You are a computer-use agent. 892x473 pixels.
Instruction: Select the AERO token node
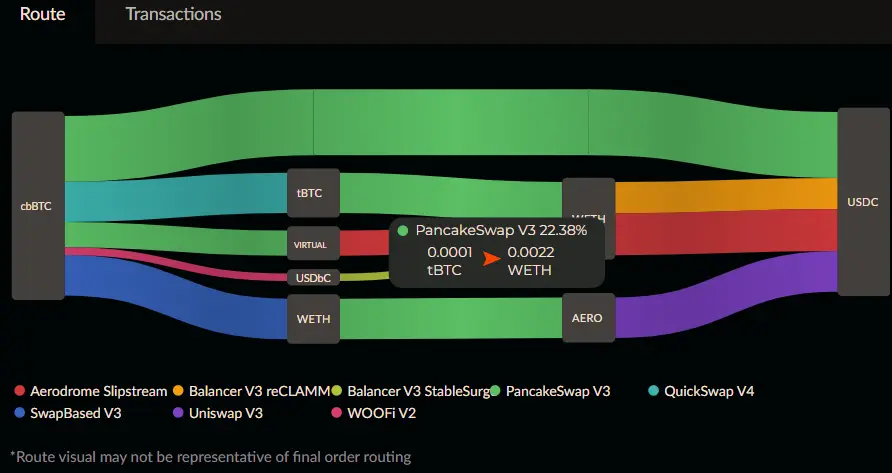coord(589,318)
